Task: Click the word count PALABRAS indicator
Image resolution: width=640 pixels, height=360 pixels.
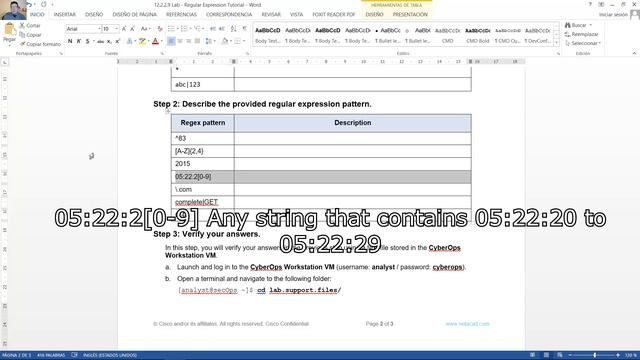Action: pyautogui.click(x=51, y=355)
